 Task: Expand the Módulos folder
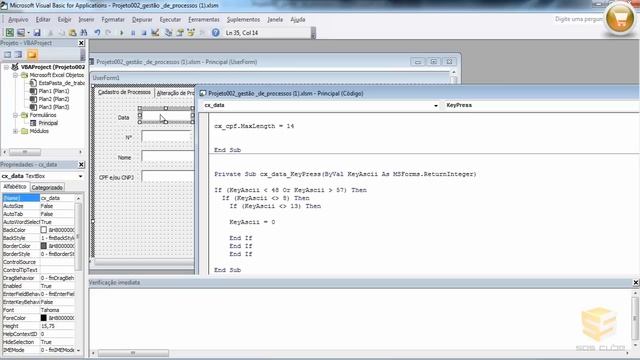[16, 131]
